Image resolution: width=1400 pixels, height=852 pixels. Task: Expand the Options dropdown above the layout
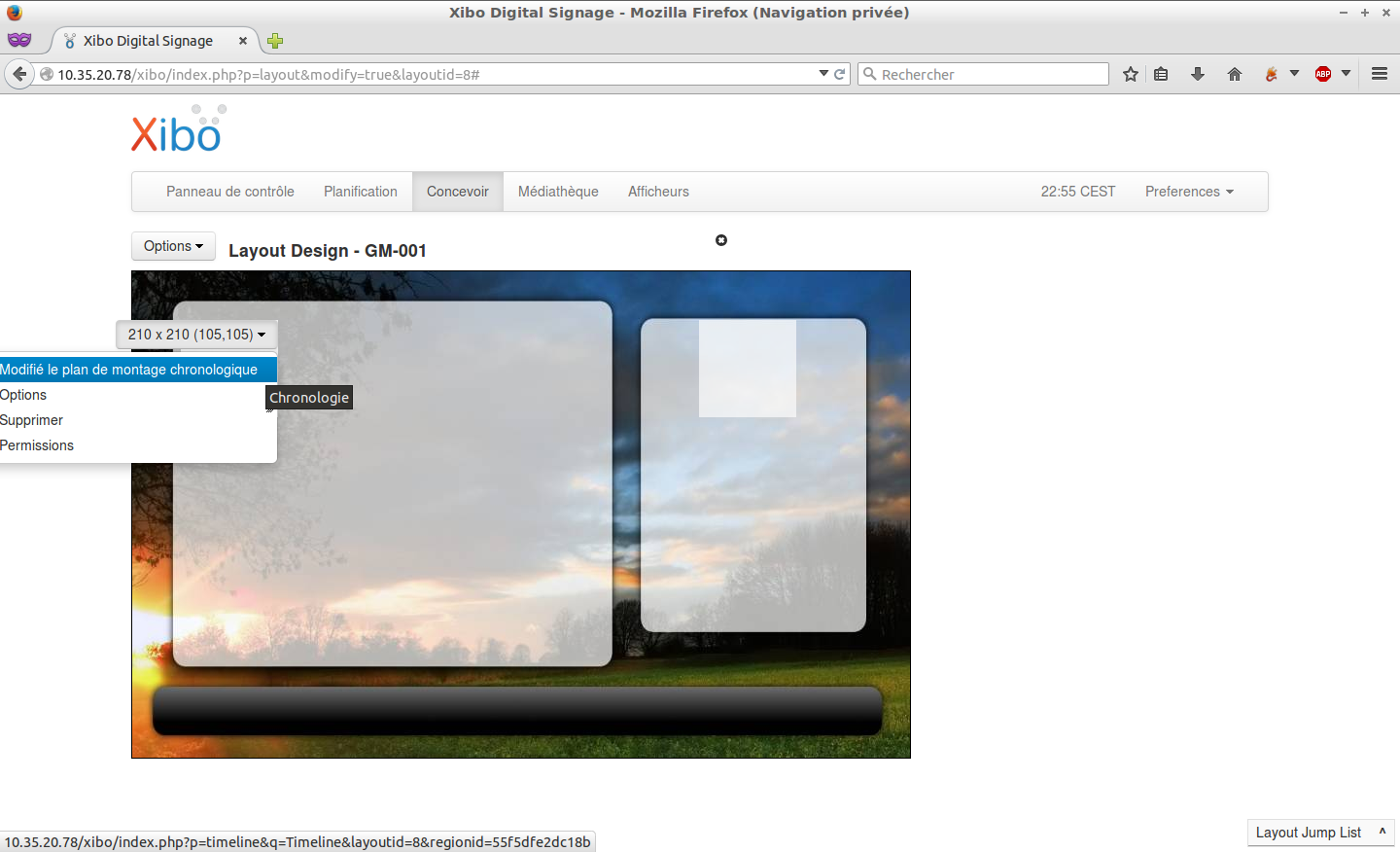tap(173, 246)
